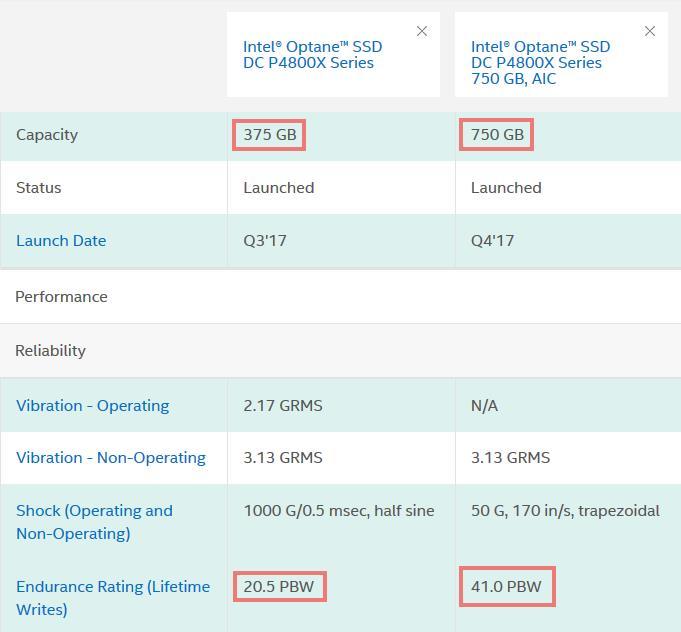
Task: Select the Q4'17 launch date value
Action: coord(492,241)
